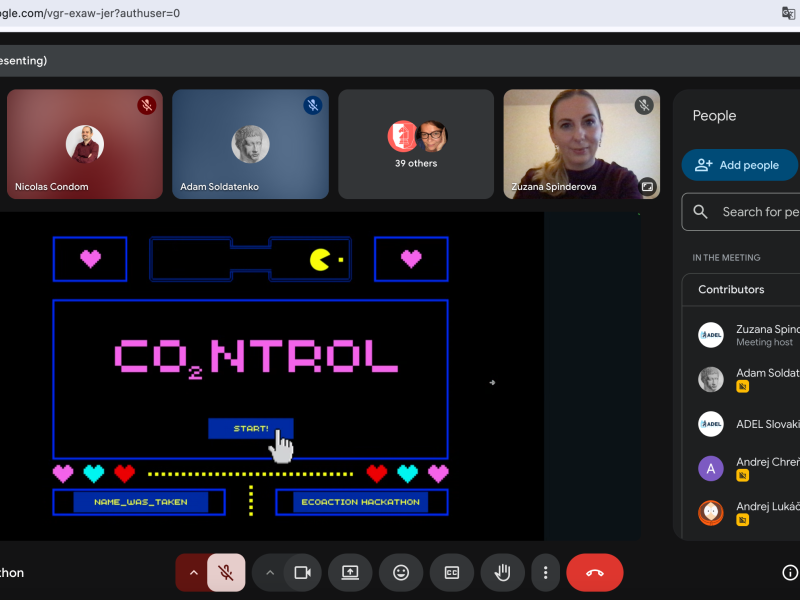Expand video settings arrow beside the camera
Viewport: 800px width, 600px height.
[269, 573]
